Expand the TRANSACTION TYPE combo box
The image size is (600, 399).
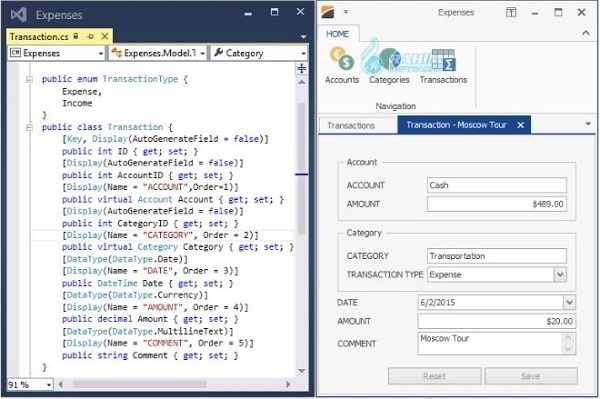pyautogui.click(x=560, y=275)
